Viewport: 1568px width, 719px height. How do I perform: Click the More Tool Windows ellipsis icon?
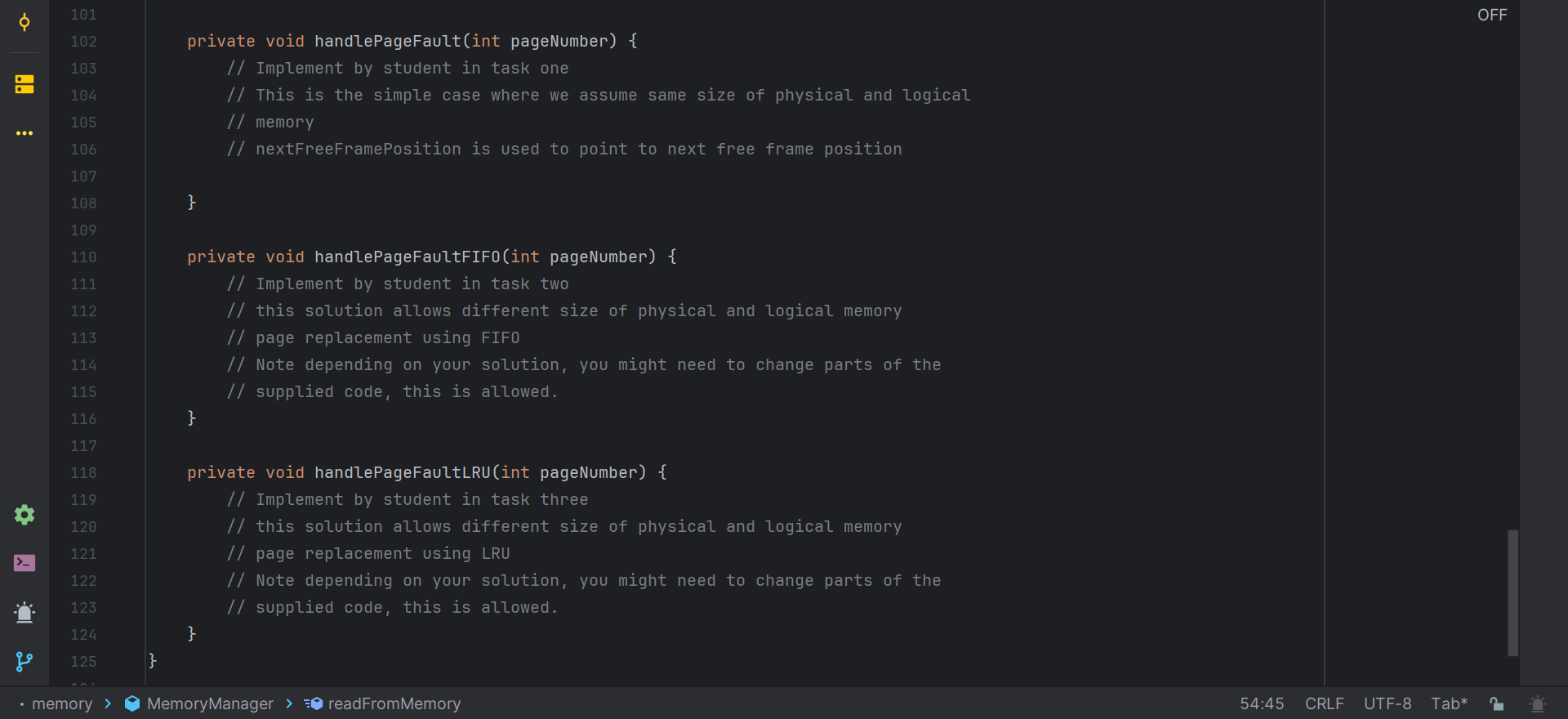click(x=24, y=133)
